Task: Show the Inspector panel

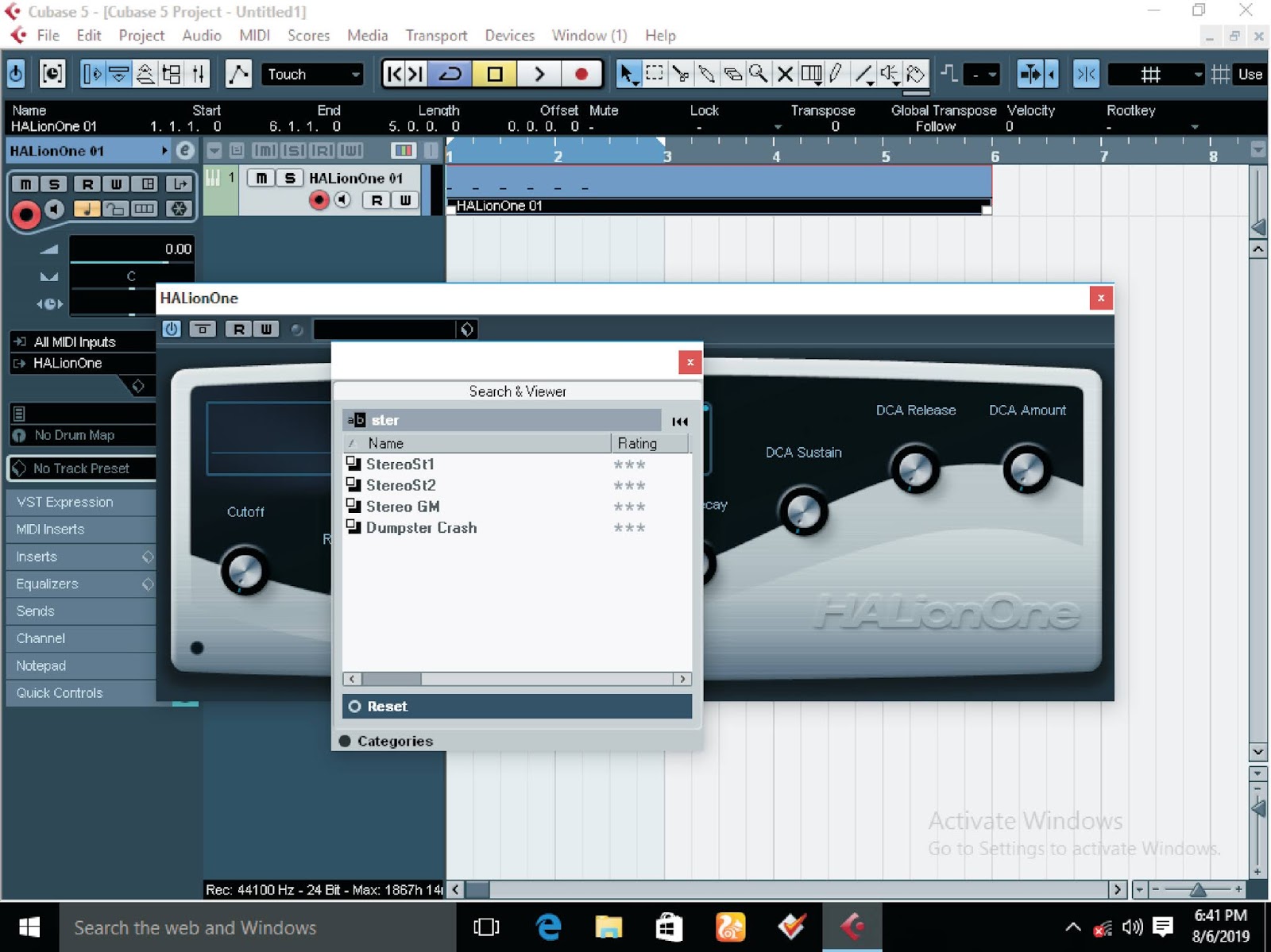Action: pyautogui.click(x=92, y=74)
